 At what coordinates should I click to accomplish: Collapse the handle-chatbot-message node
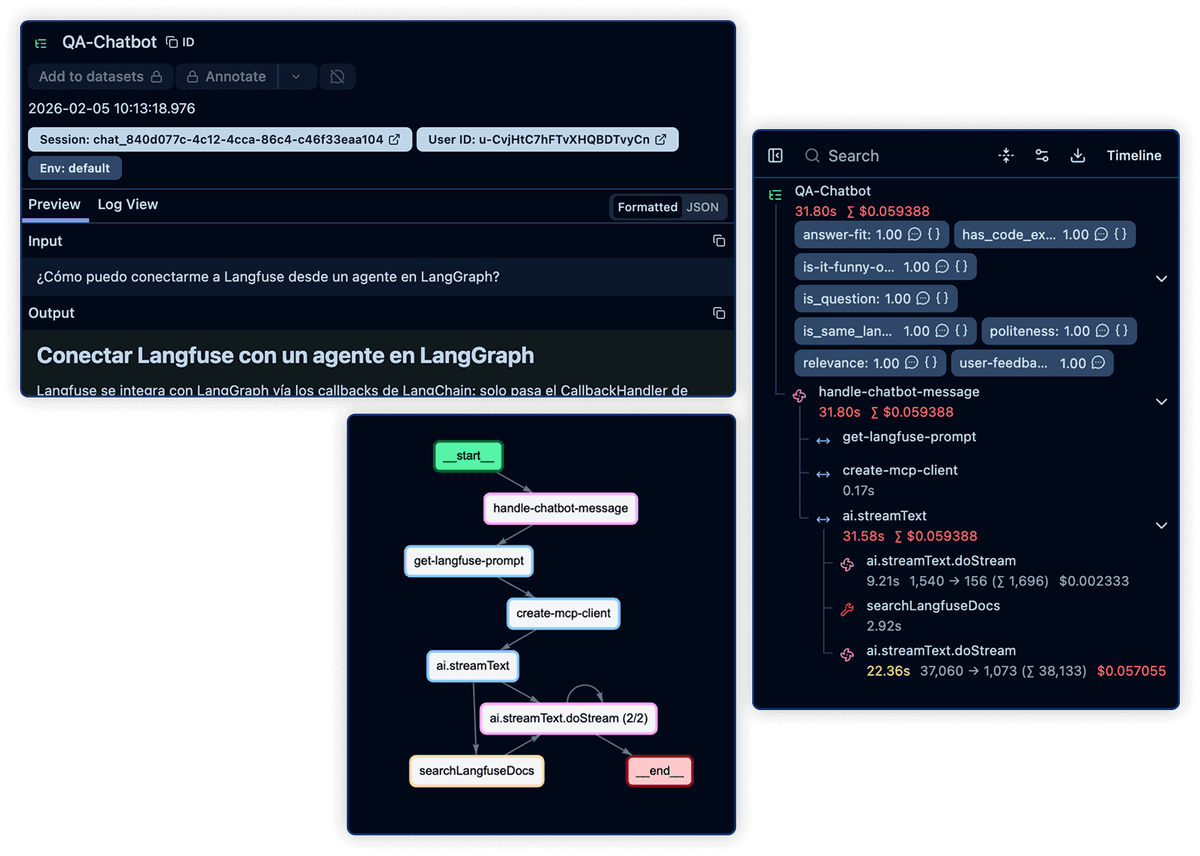point(1161,402)
